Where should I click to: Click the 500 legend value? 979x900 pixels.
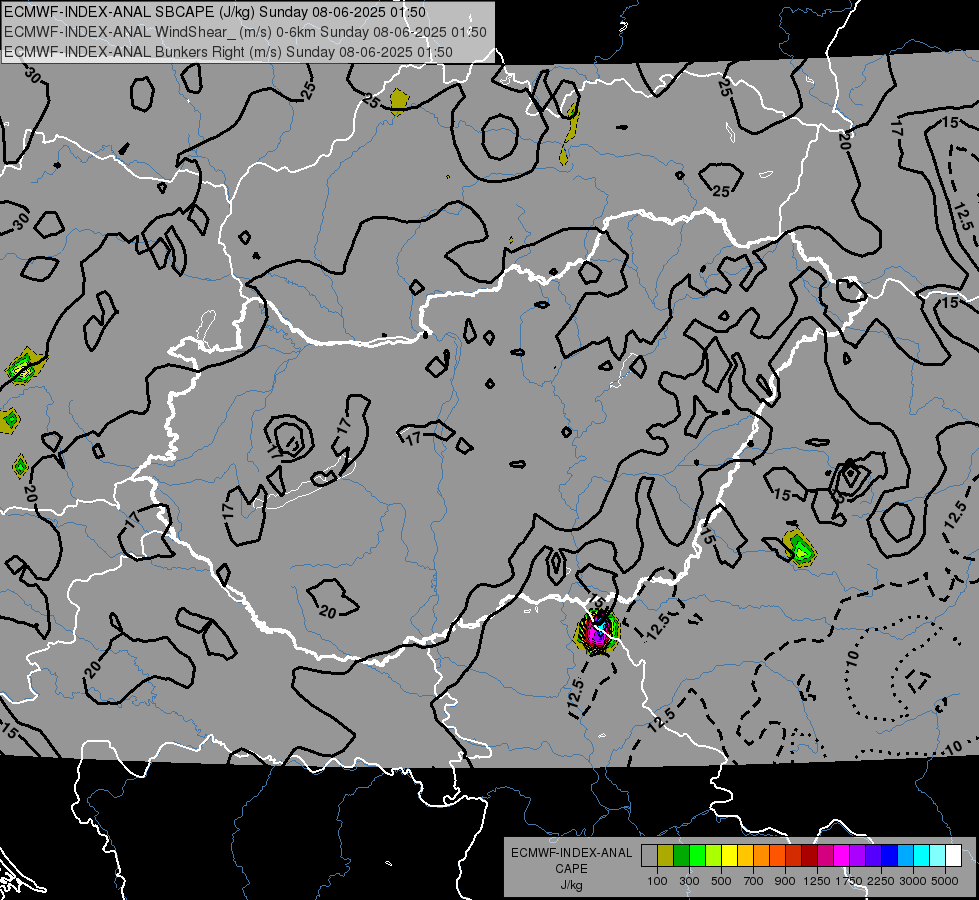pyautogui.click(x=721, y=881)
